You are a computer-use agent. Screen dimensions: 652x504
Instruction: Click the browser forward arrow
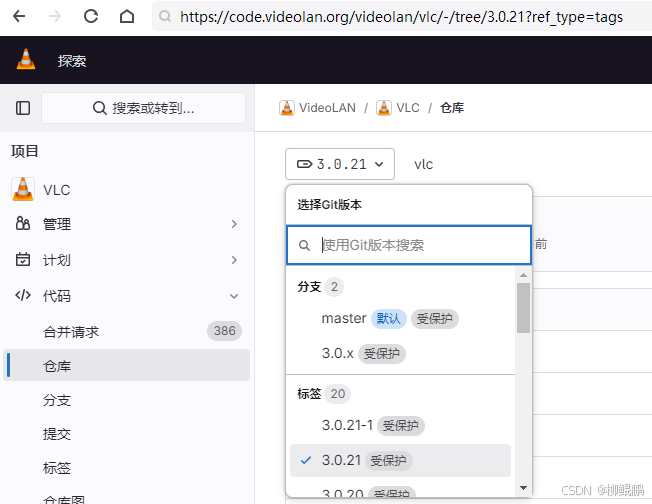click(55, 17)
